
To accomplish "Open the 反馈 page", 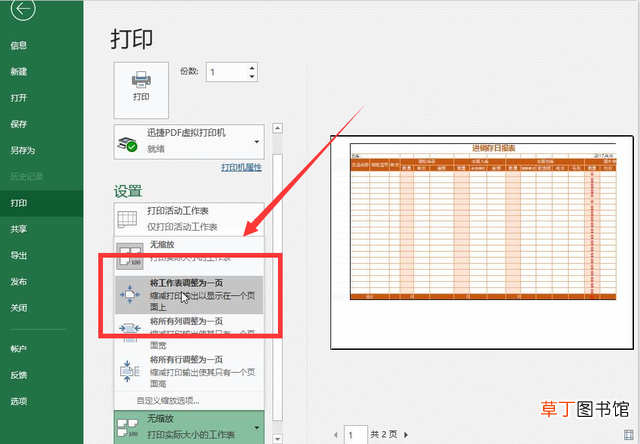I will (x=19, y=375).
